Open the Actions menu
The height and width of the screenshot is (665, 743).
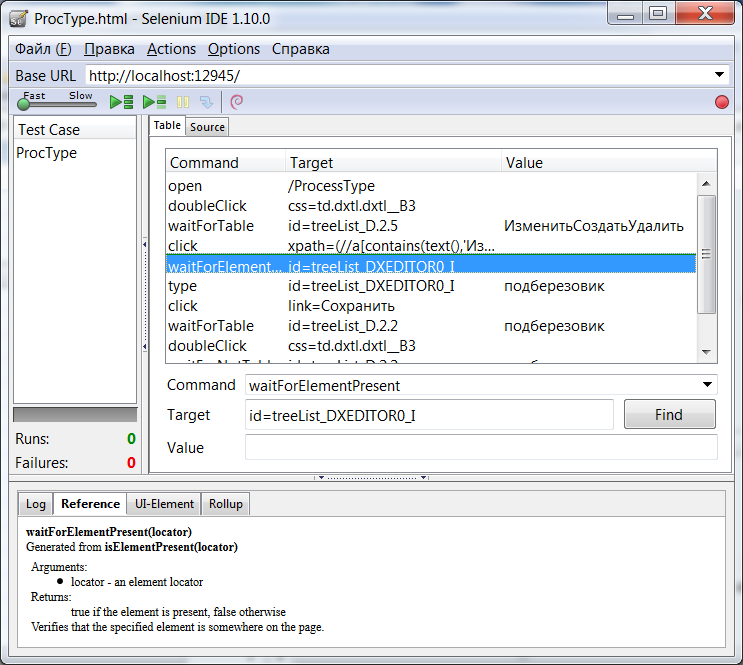point(171,49)
